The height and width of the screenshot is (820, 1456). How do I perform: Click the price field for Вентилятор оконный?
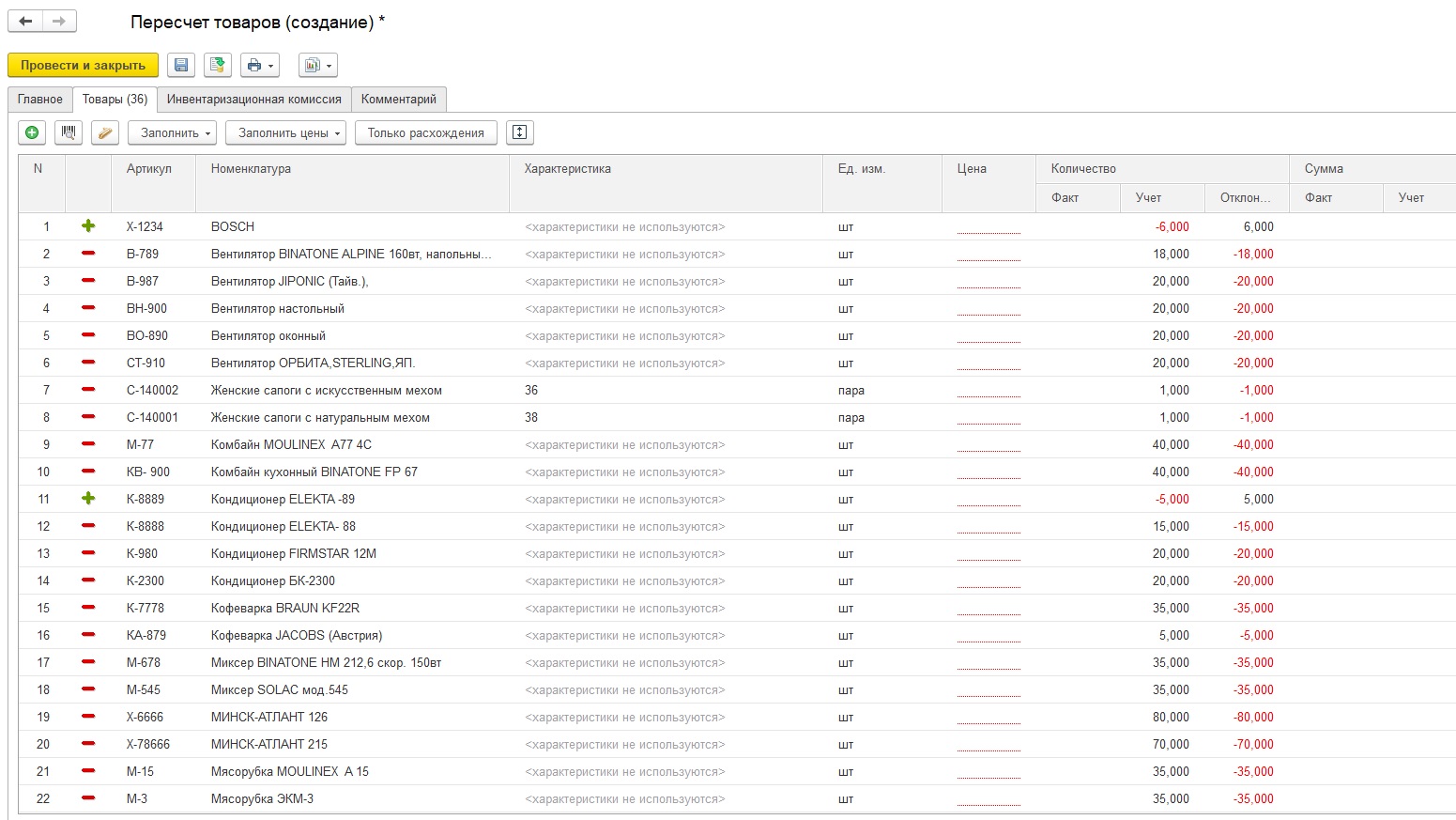coord(989,335)
